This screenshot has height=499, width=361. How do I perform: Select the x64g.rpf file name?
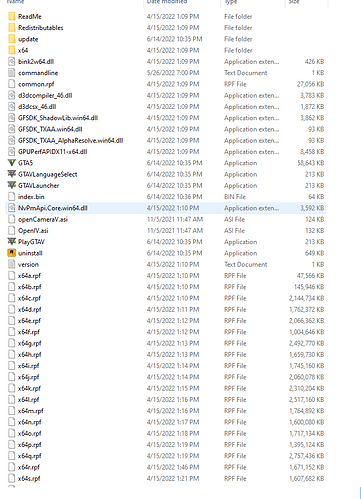30,343
